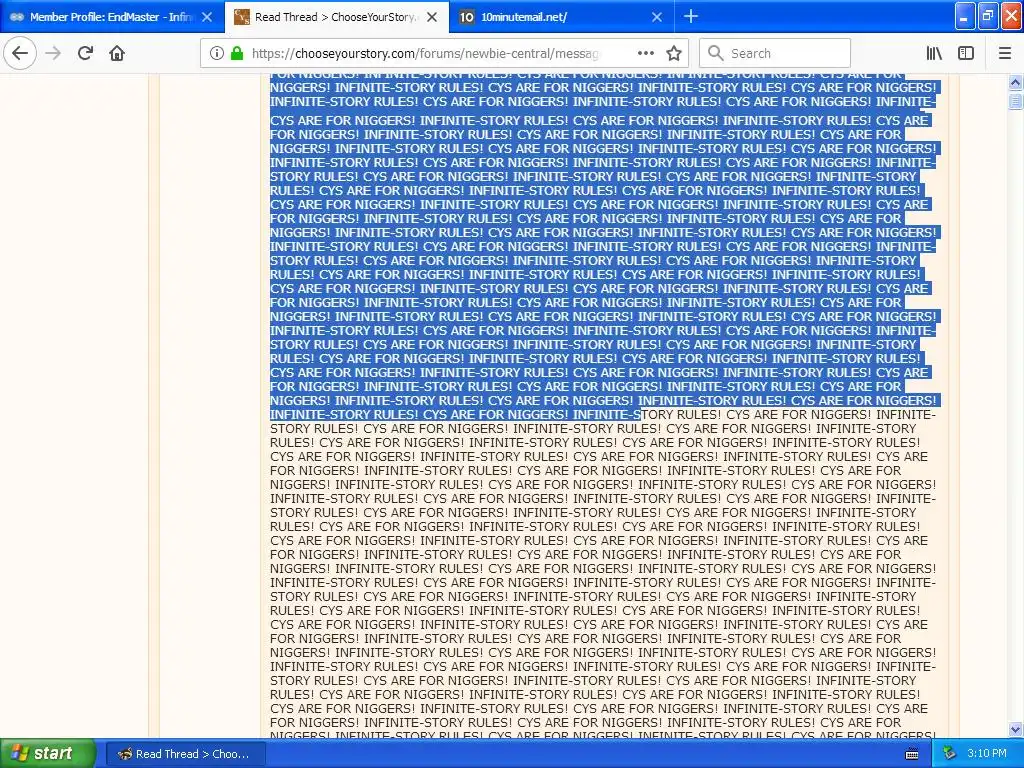1024x768 pixels.
Task: Click the keyboard icon in system tray
Action: (912, 754)
